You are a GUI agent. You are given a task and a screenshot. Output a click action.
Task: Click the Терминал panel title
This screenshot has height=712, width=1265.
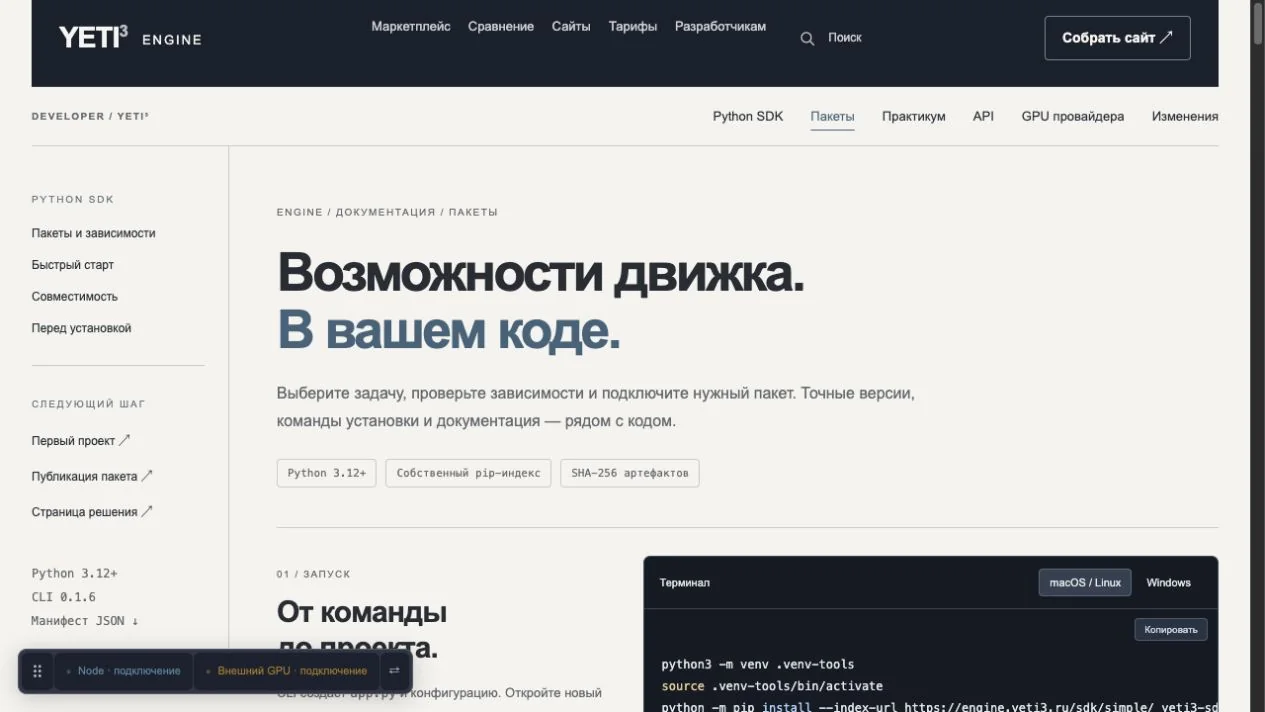685,583
